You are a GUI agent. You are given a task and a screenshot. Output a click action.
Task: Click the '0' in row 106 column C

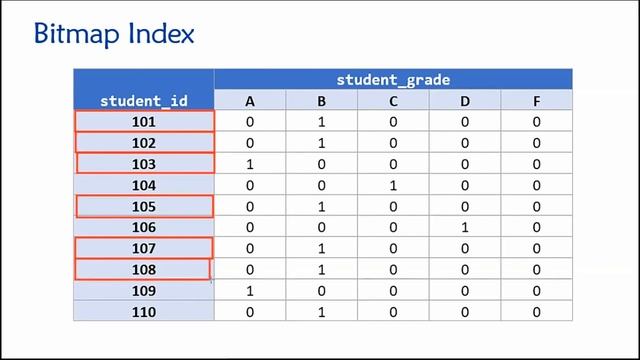(x=393, y=227)
